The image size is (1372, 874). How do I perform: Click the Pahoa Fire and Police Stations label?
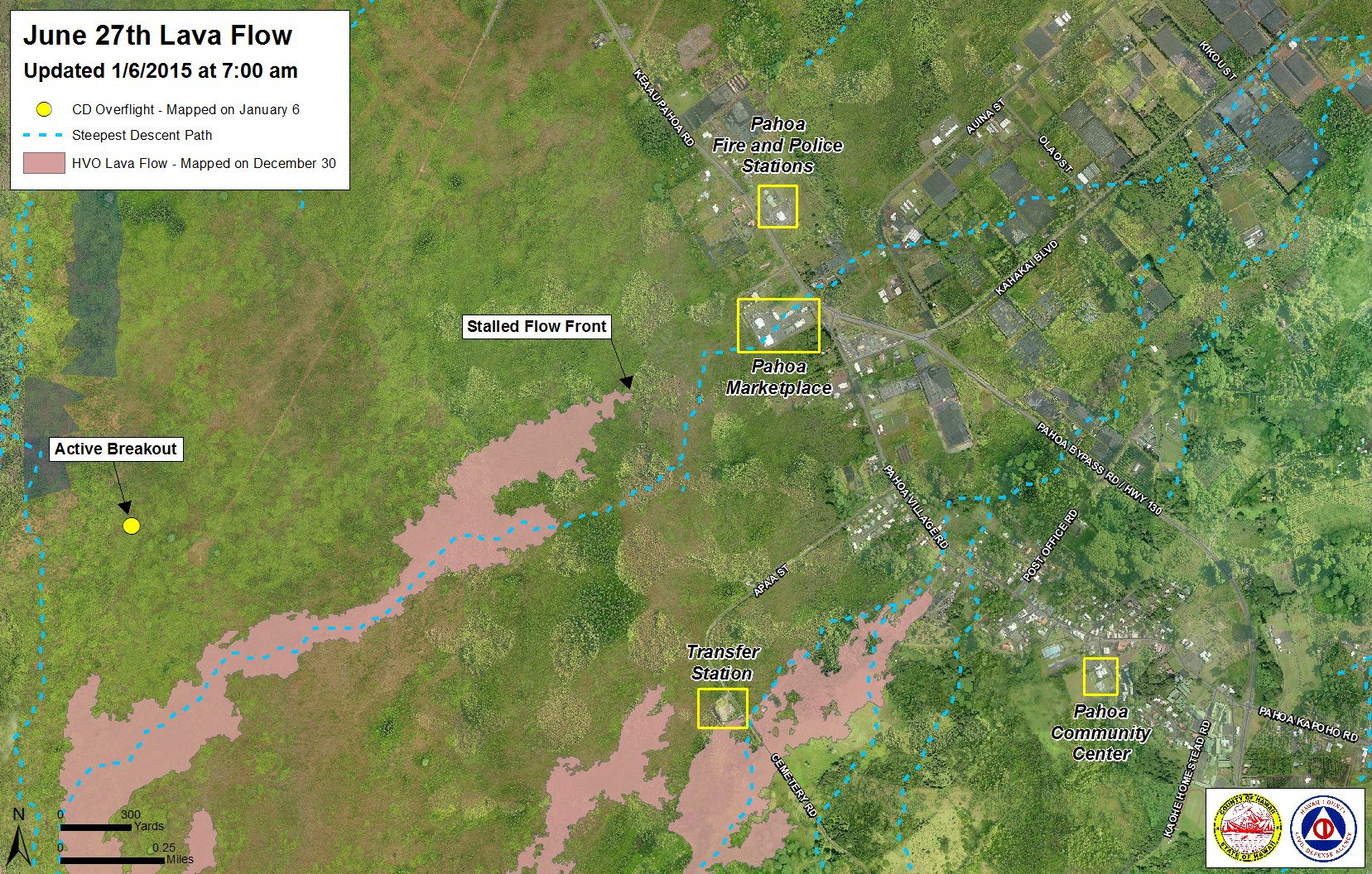(x=777, y=145)
